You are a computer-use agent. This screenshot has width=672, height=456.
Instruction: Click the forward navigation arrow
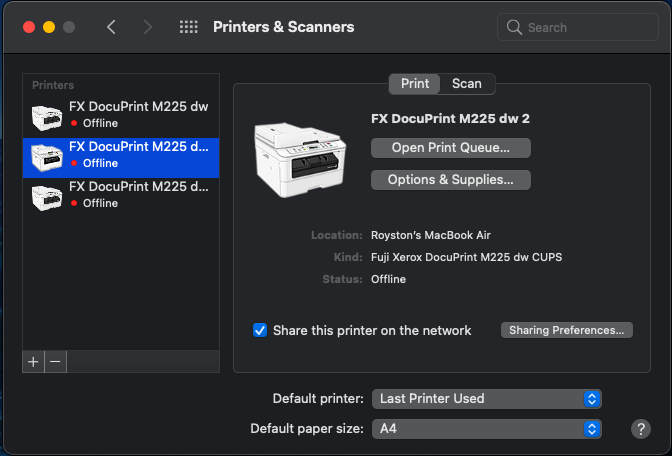click(x=148, y=27)
